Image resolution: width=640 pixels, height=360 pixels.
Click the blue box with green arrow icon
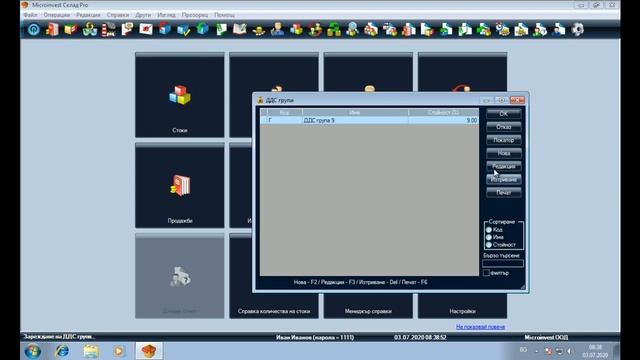pyautogui.click(x=202, y=29)
